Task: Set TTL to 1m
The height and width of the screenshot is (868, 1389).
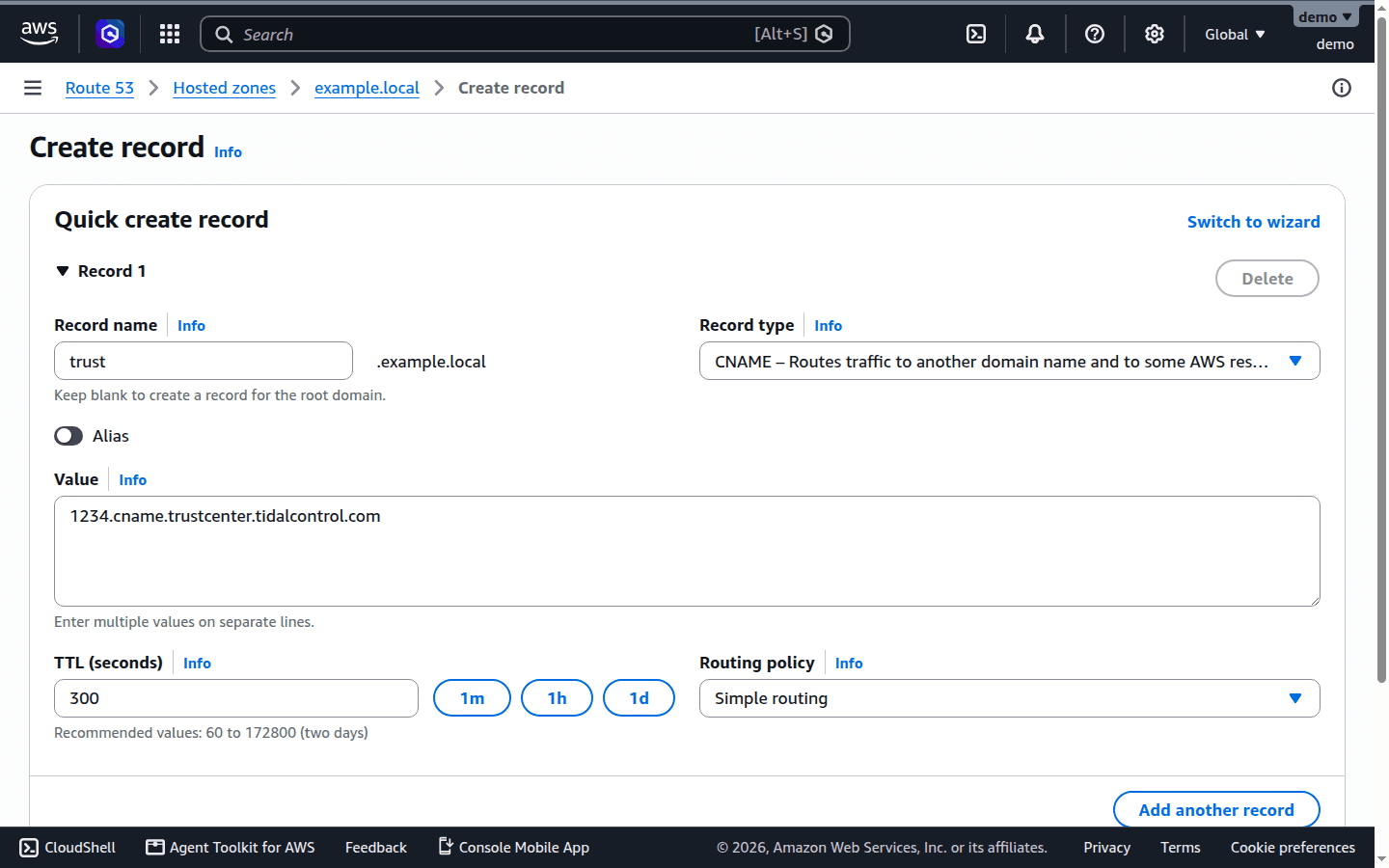Action: pyautogui.click(x=472, y=698)
